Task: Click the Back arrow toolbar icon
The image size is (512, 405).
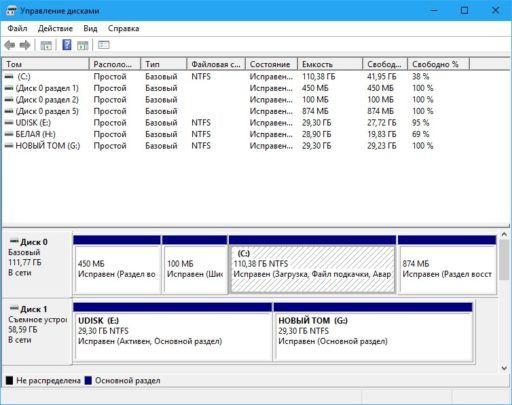Action: pos(10,45)
